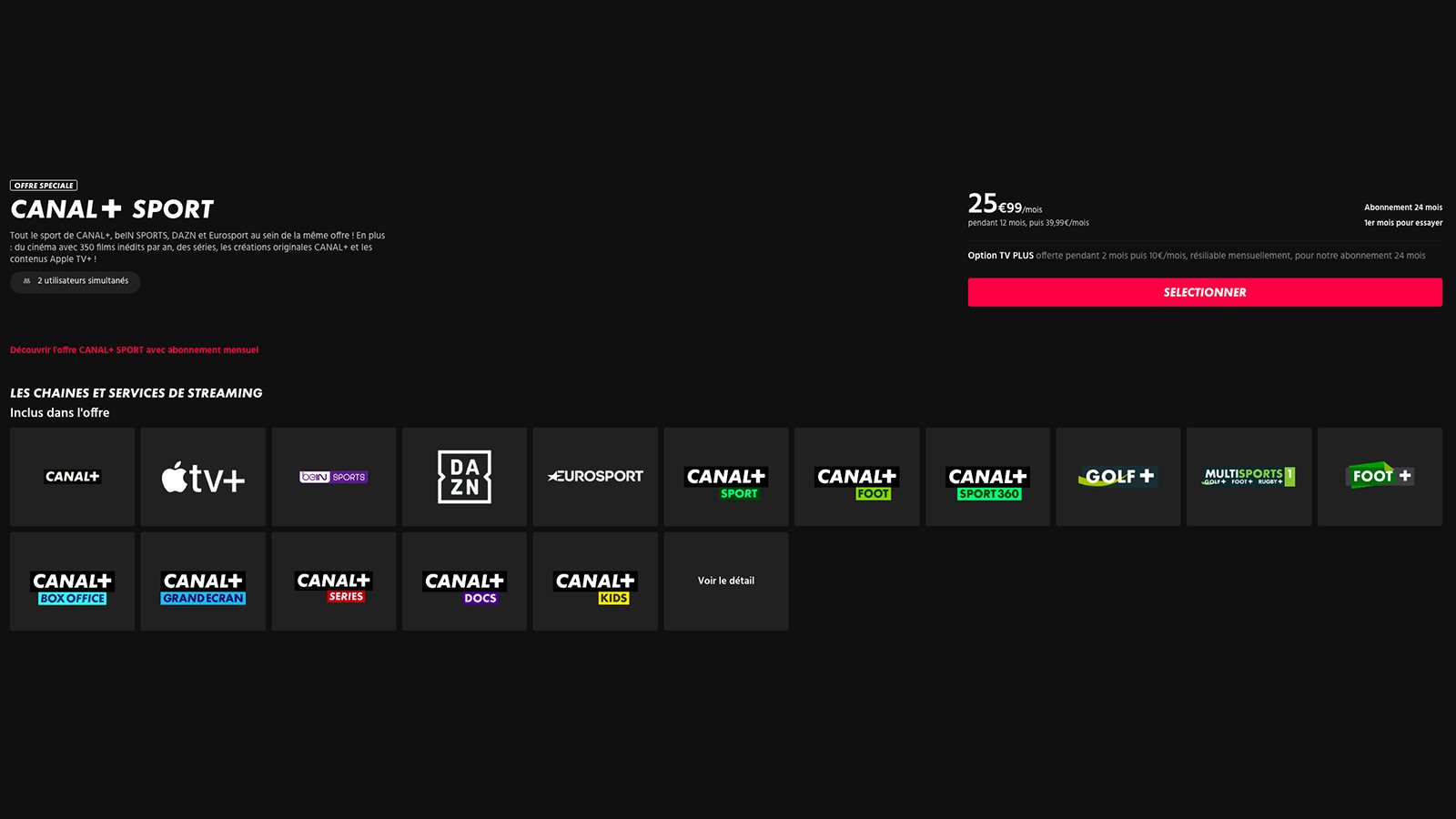Follow the monthly subscription offer link
The height and width of the screenshot is (819, 1456).
coord(134,350)
